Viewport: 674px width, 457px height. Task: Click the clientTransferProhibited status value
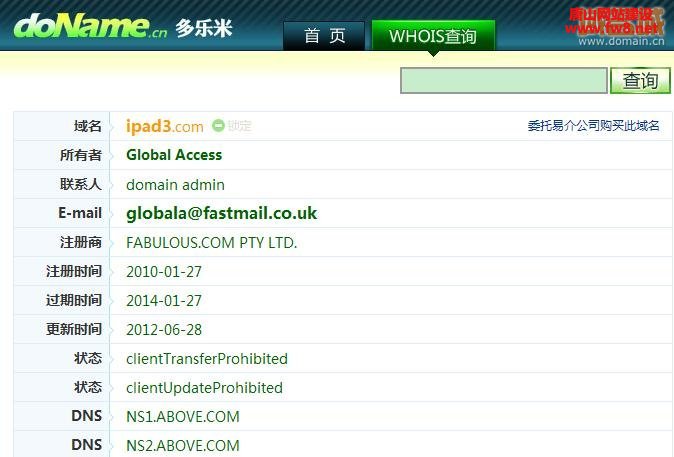tap(206, 358)
